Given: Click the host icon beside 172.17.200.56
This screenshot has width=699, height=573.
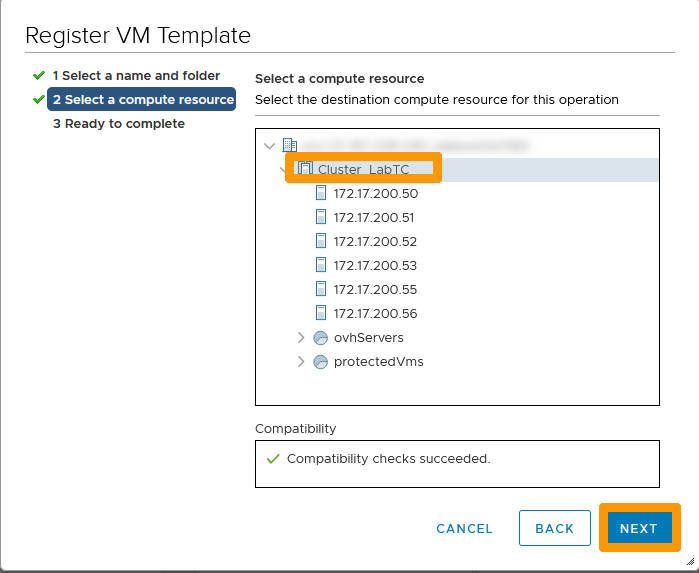Looking at the screenshot, I should [321, 313].
